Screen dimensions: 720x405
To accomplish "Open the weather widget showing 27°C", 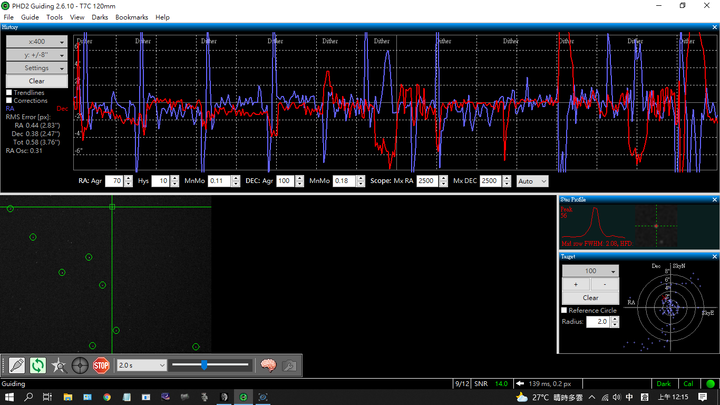I will (549, 397).
